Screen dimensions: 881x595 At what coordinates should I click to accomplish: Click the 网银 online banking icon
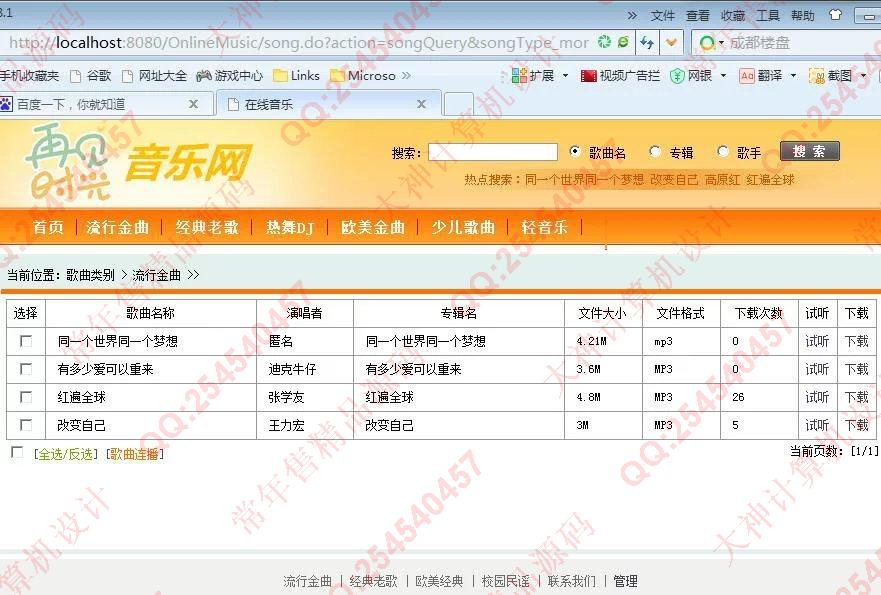pyautogui.click(x=677, y=76)
